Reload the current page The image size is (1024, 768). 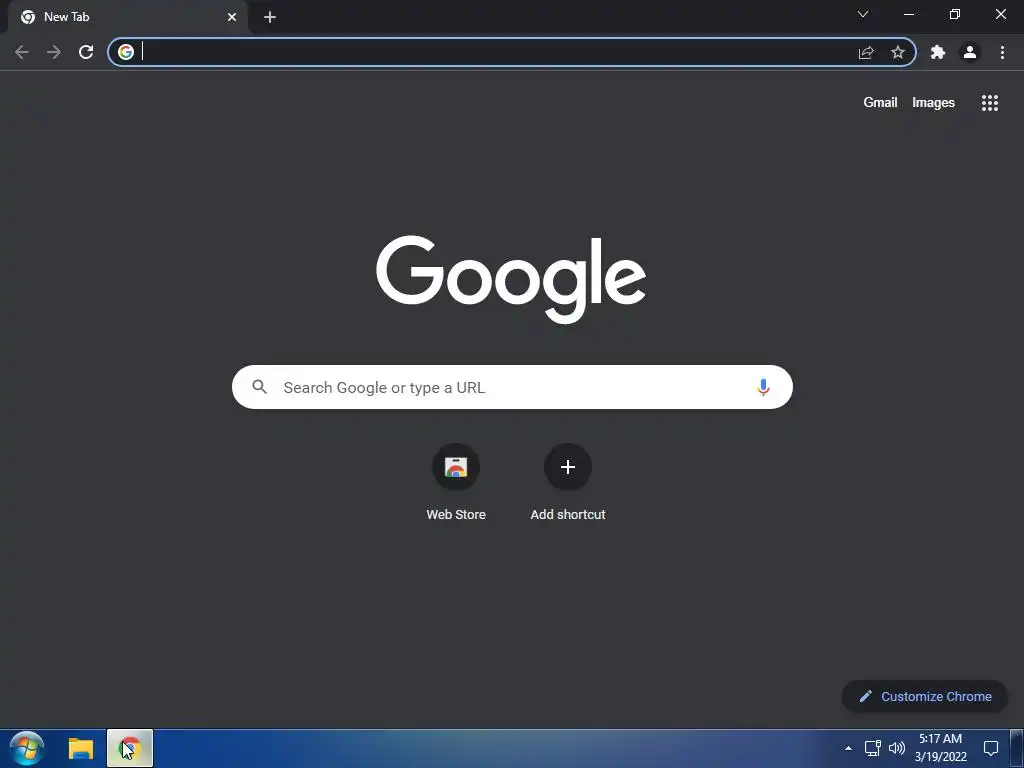[x=86, y=52]
